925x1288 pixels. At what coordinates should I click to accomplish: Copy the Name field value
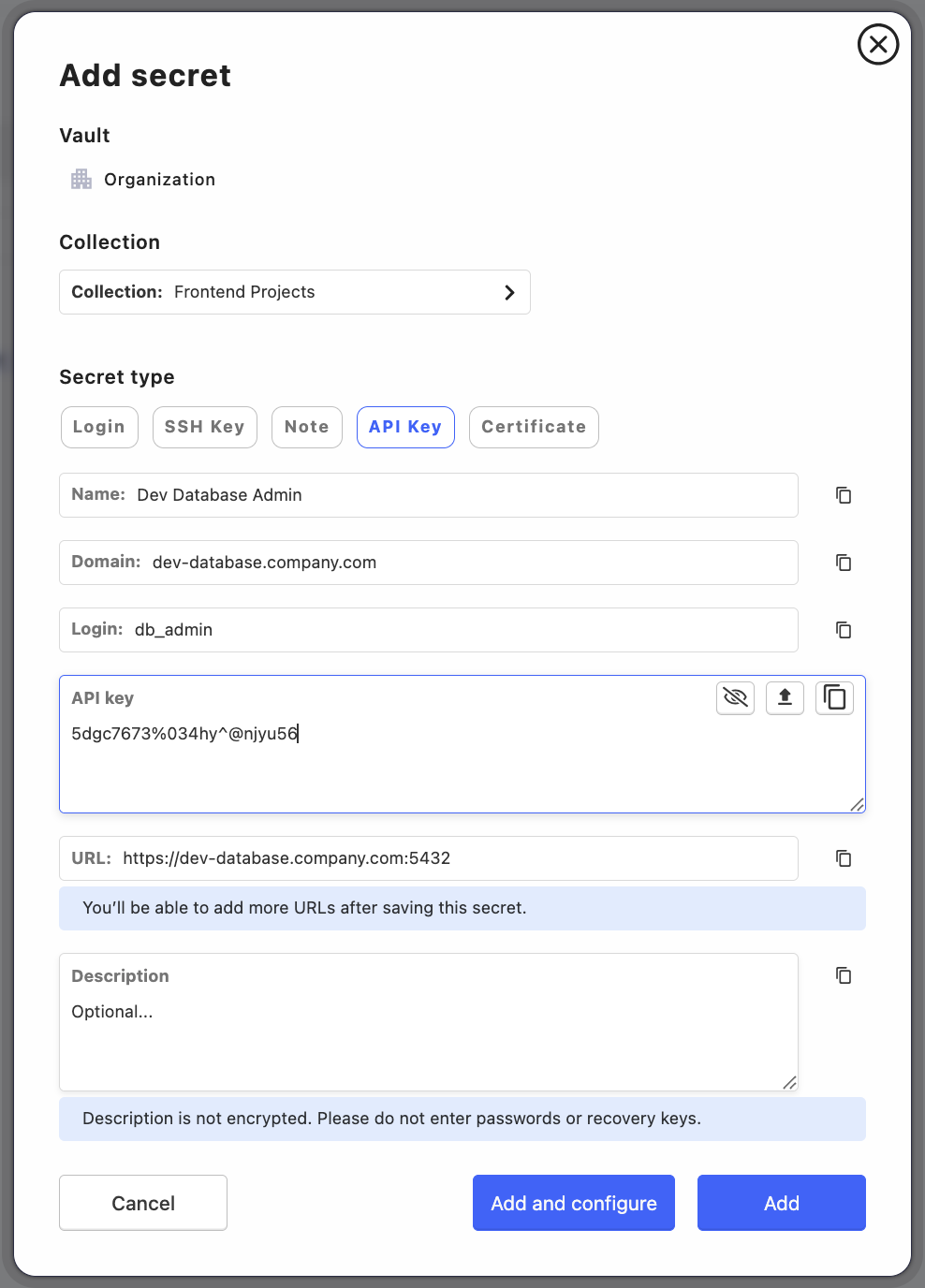(x=844, y=495)
